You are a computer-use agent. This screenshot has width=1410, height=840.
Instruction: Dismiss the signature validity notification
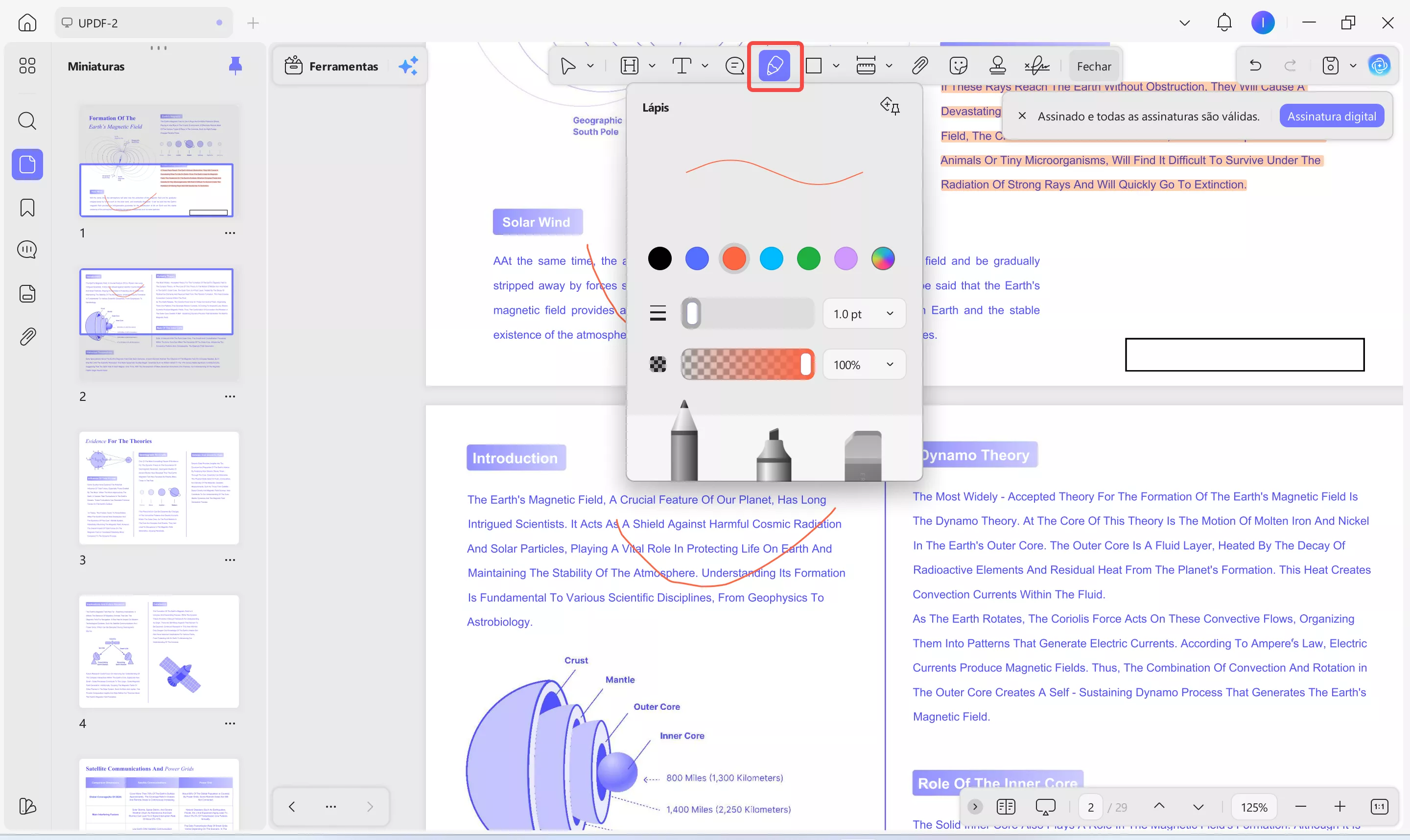click(1022, 116)
